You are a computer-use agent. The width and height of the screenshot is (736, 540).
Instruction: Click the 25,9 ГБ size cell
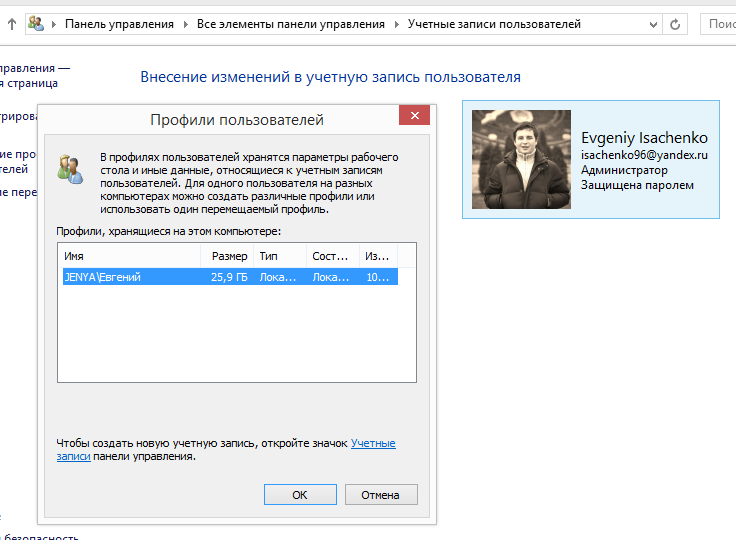229,277
